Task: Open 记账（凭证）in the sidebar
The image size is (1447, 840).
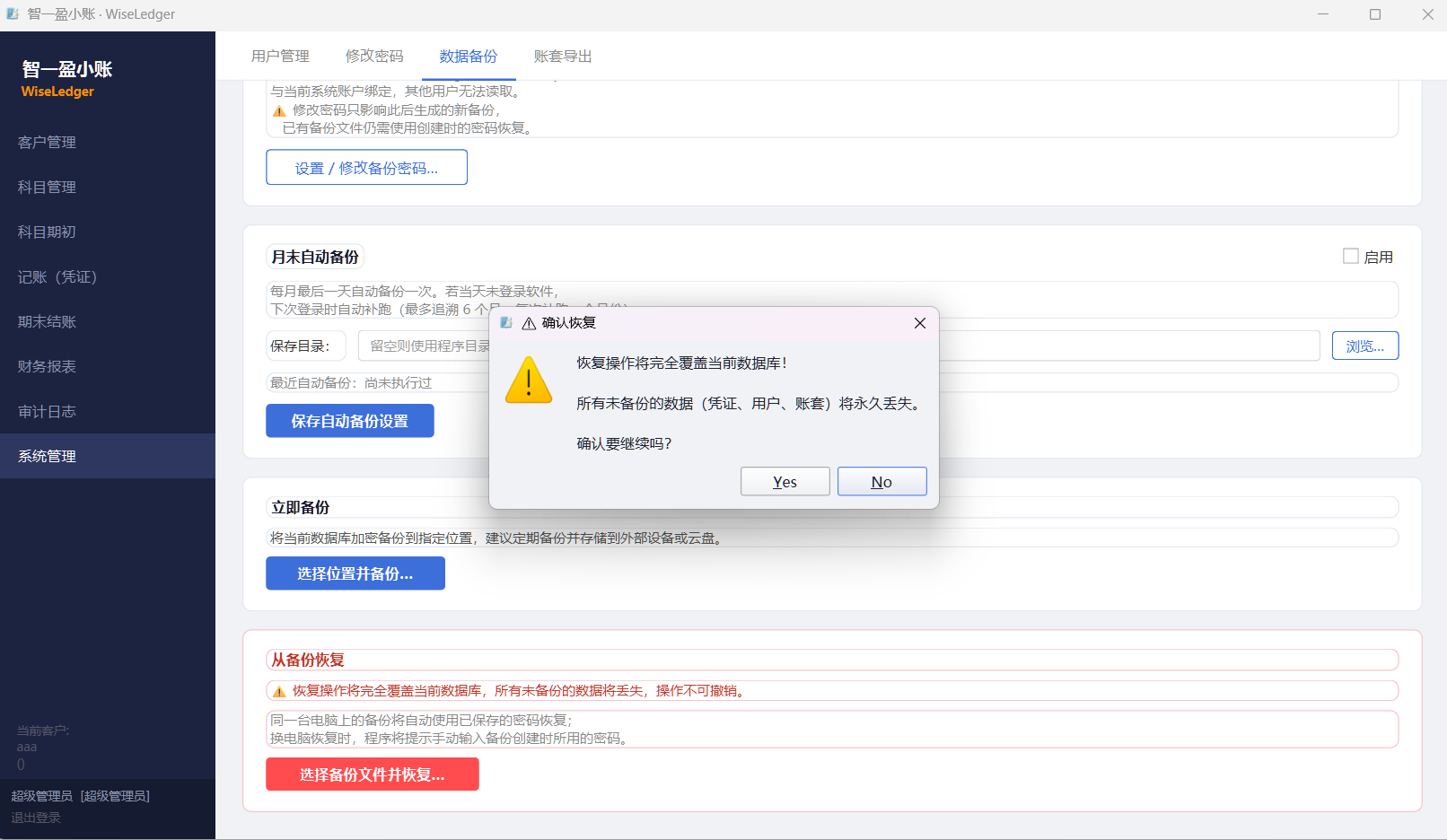Action: pos(108,276)
